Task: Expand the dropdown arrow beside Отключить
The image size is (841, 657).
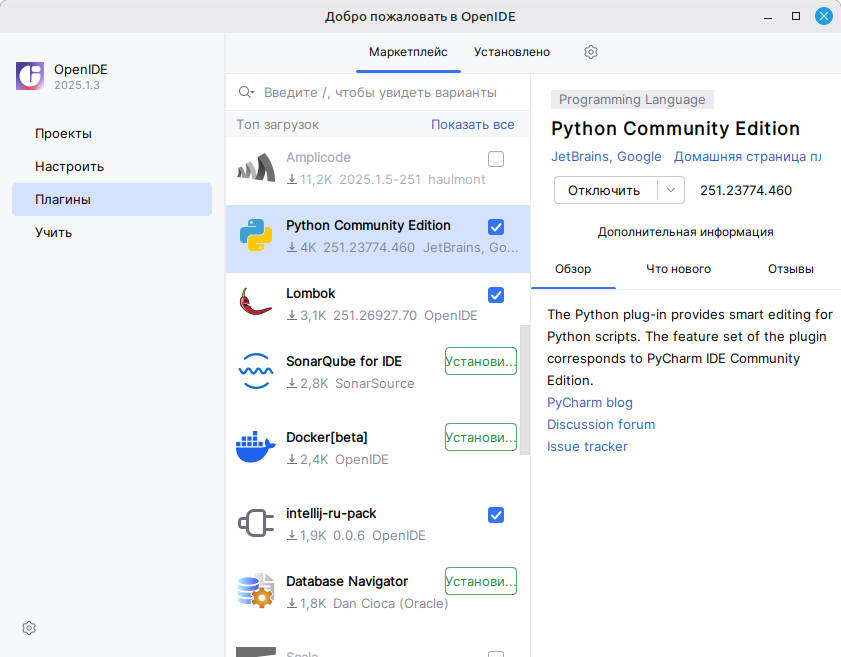Action: coord(670,190)
